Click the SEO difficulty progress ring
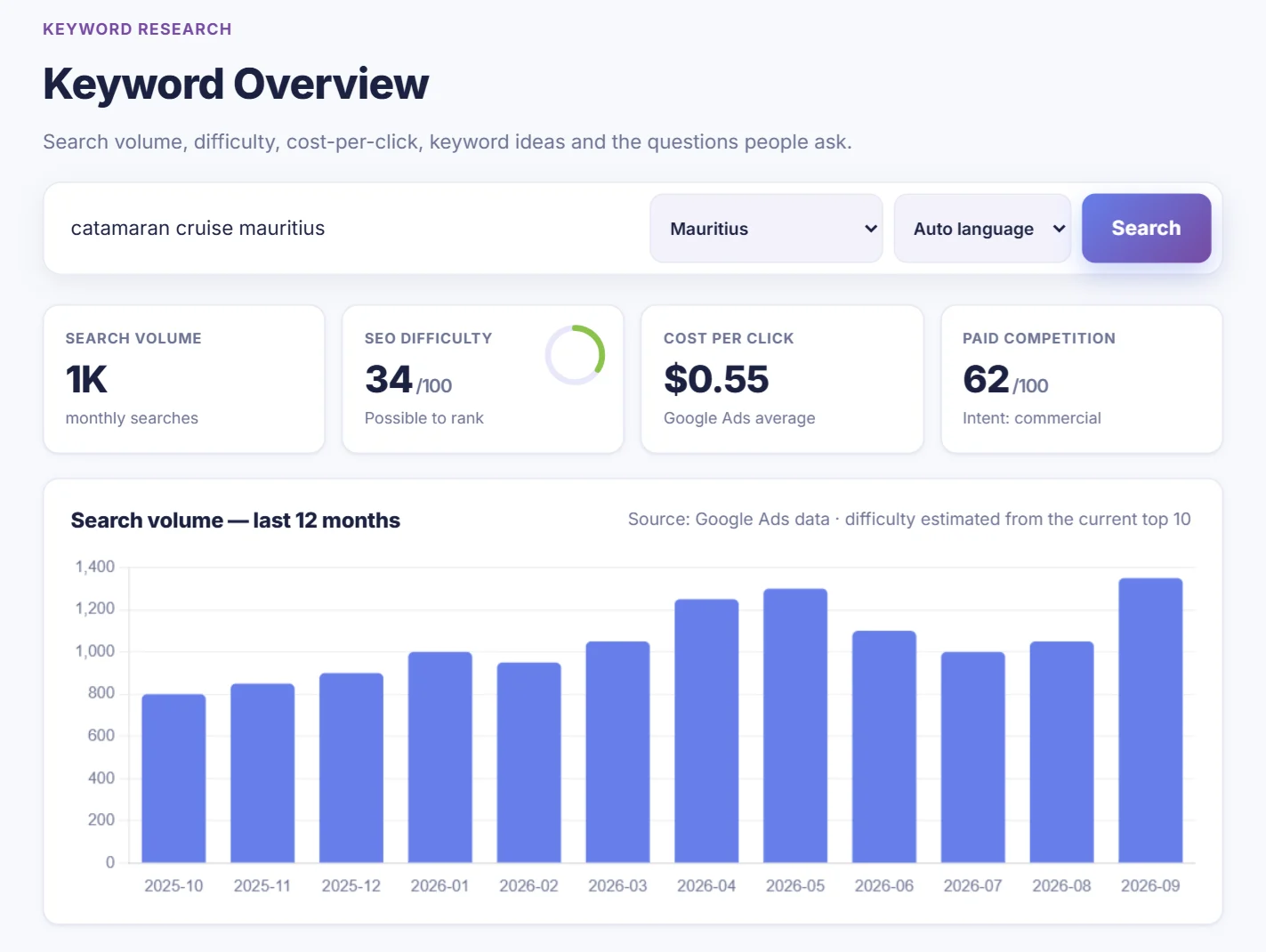This screenshot has height=952, width=1266. coord(575,355)
